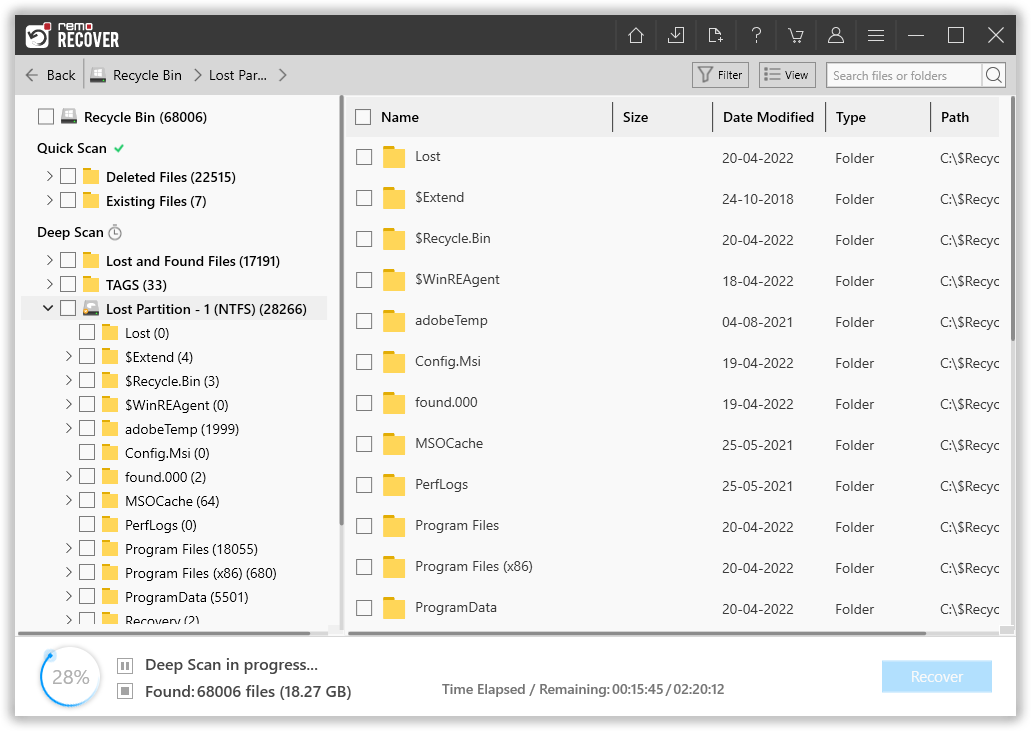Viewport: 1031px width, 731px height.
Task: Expand the adobeTemp (1999) tree folder
Action: (x=68, y=429)
